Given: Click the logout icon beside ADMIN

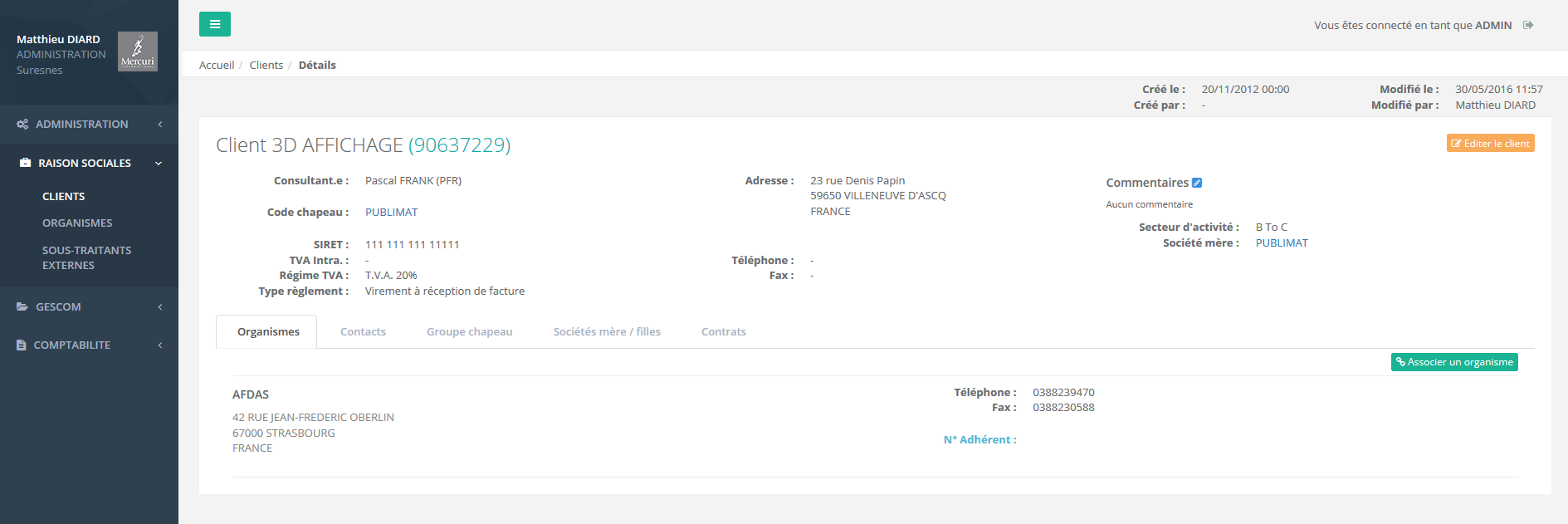Looking at the screenshot, I should 1528,25.
